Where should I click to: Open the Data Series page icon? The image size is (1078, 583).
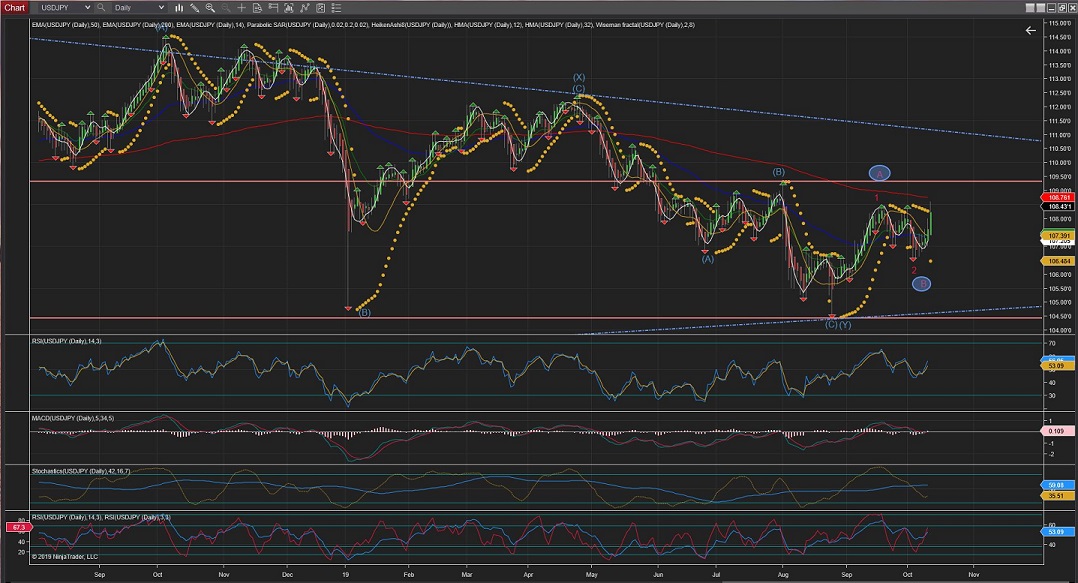click(x=257, y=8)
